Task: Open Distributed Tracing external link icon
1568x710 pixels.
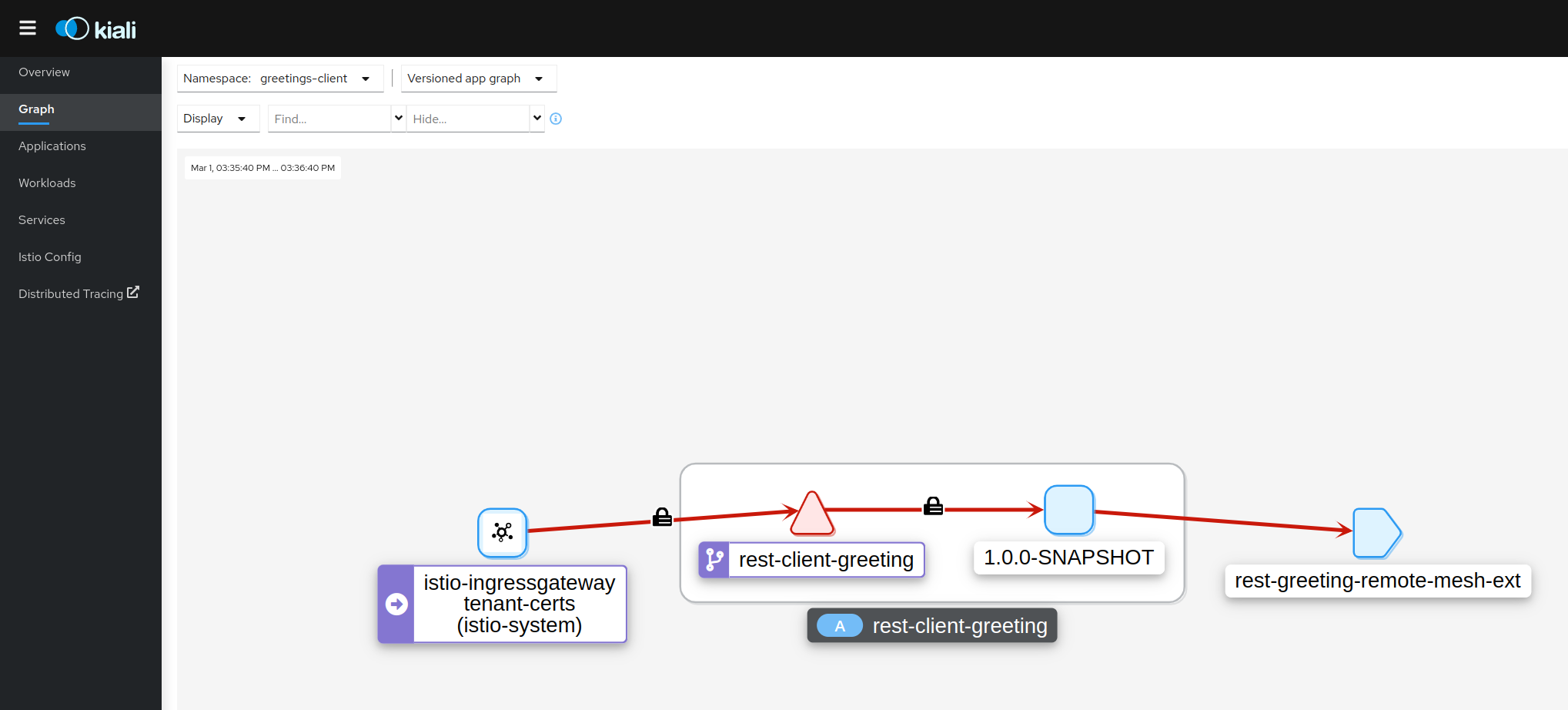Action: click(x=133, y=293)
